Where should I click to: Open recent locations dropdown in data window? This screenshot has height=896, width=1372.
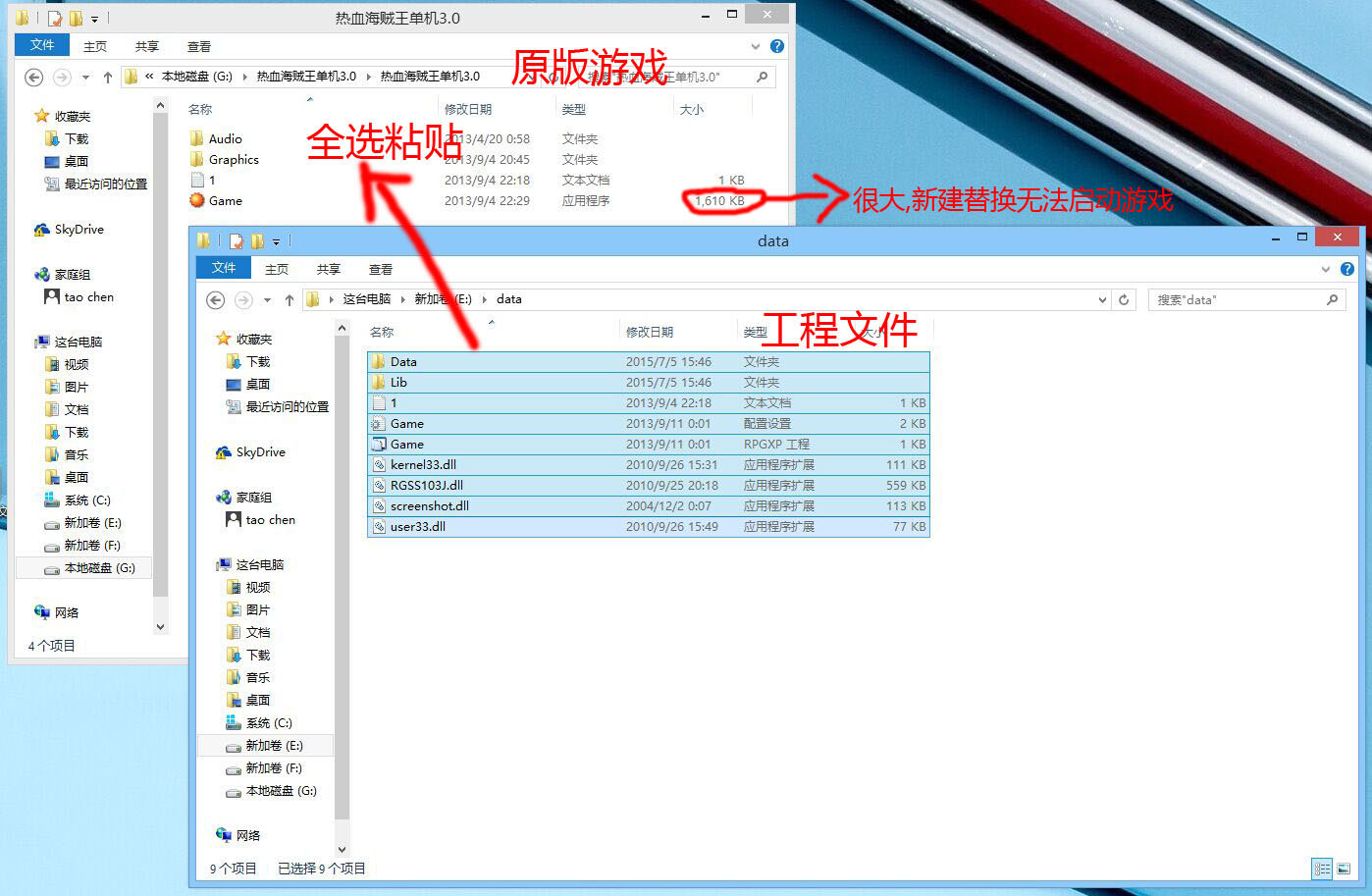[267, 299]
